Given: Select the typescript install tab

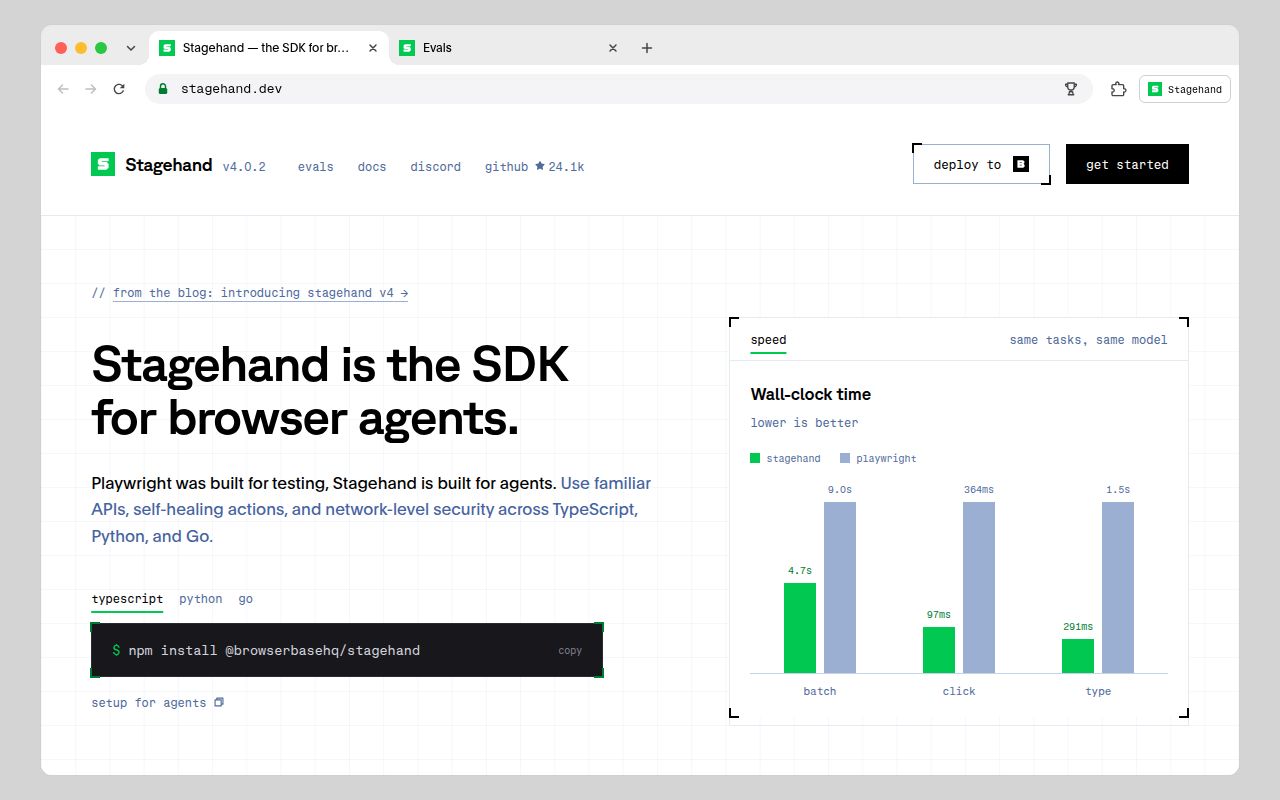Looking at the screenshot, I should pyautogui.click(x=127, y=599).
